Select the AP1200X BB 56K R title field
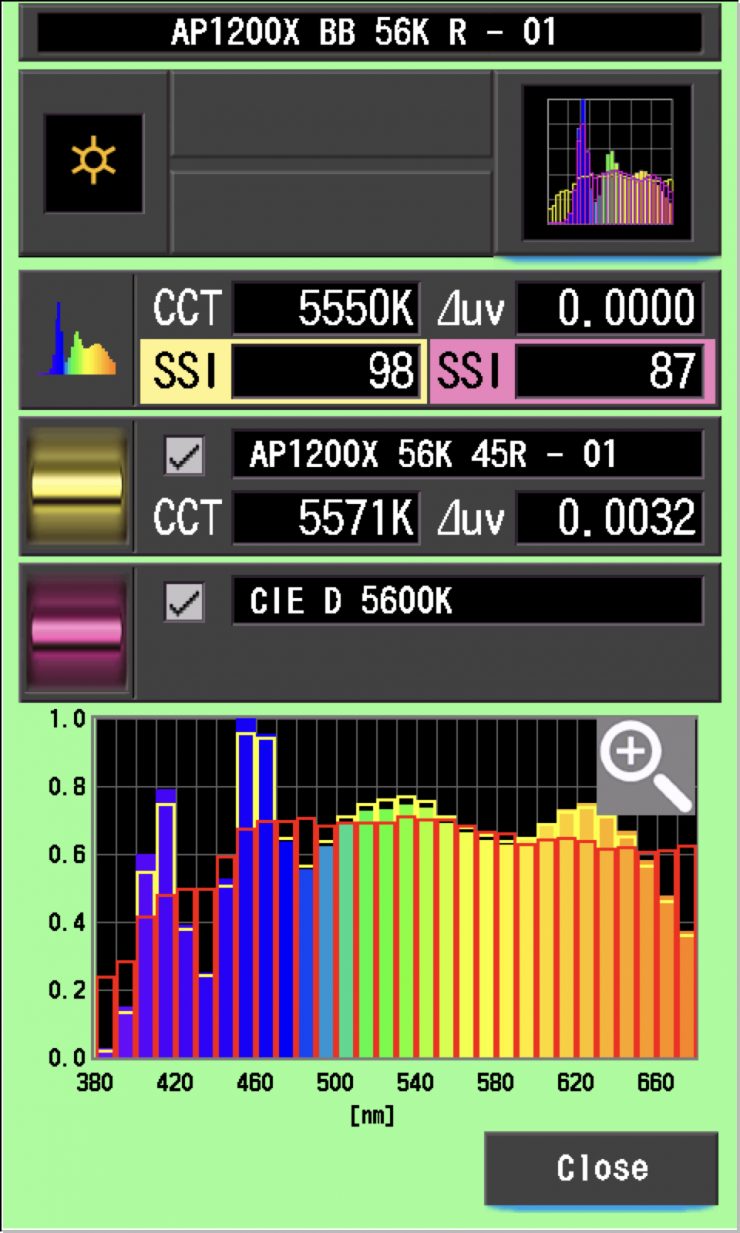The height and width of the screenshot is (1233, 740). coord(369,32)
